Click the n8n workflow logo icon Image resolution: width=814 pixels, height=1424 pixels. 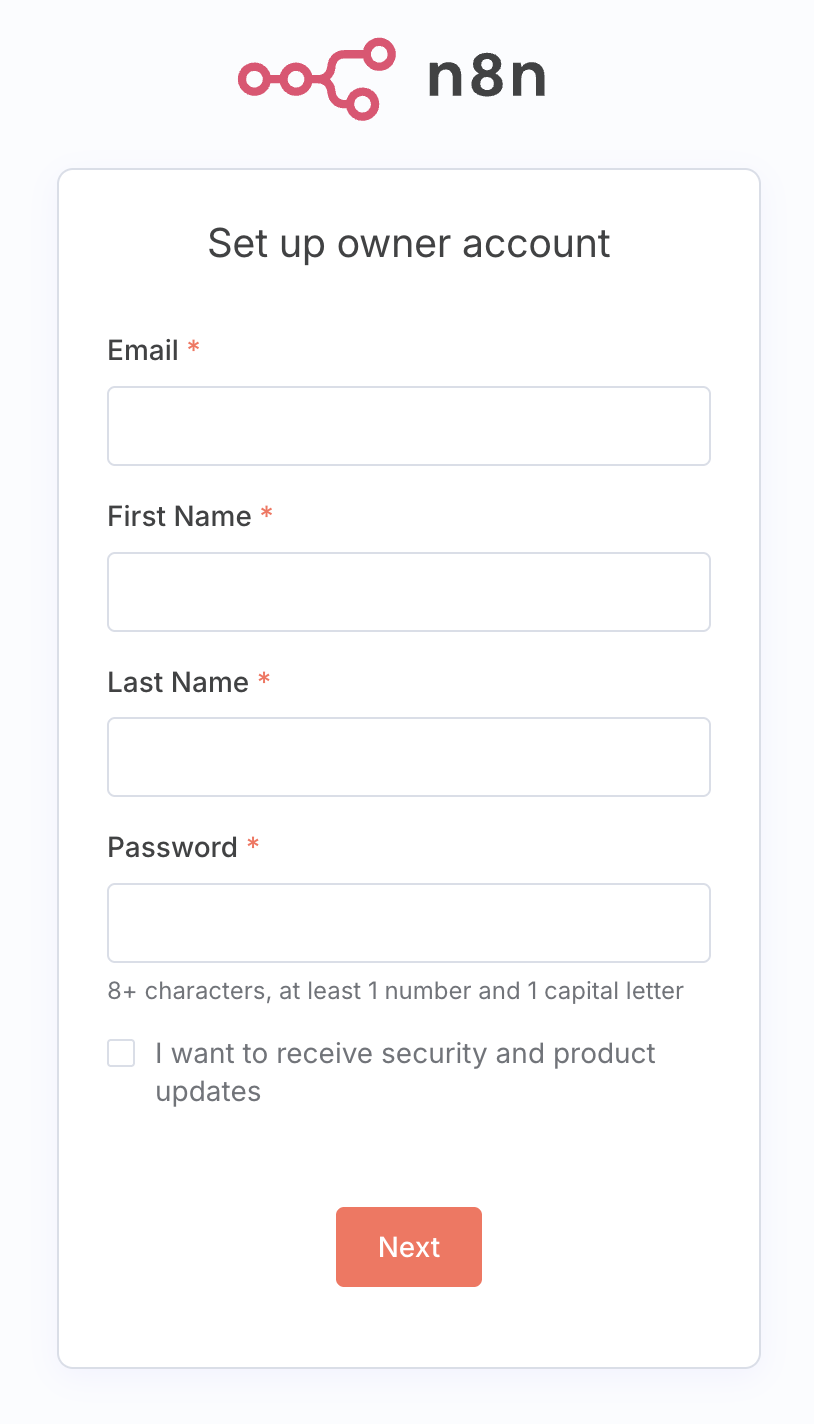[x=316, y=79]
